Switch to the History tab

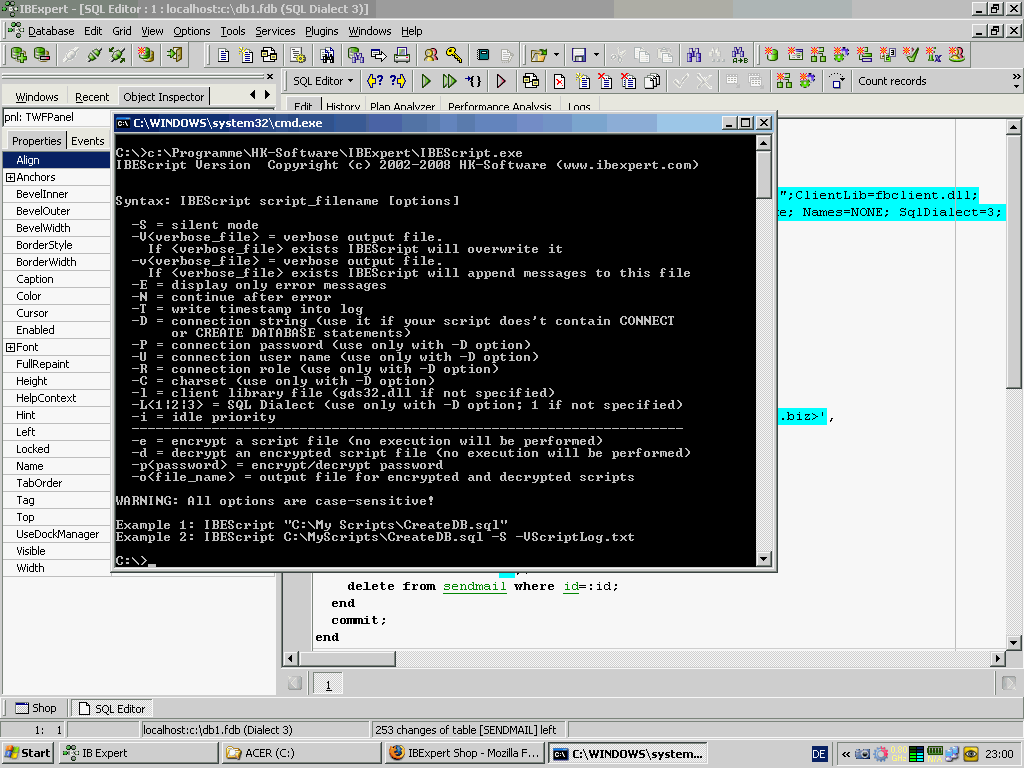tap(343, 106)
